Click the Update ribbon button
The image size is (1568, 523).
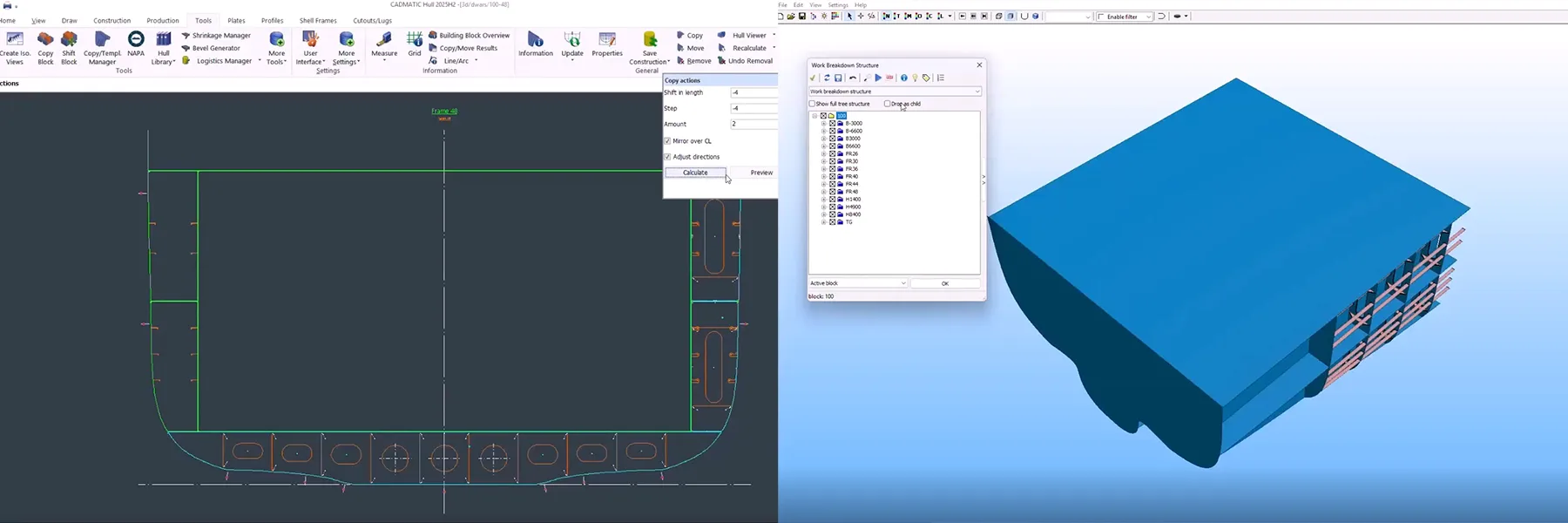[572, 45]
